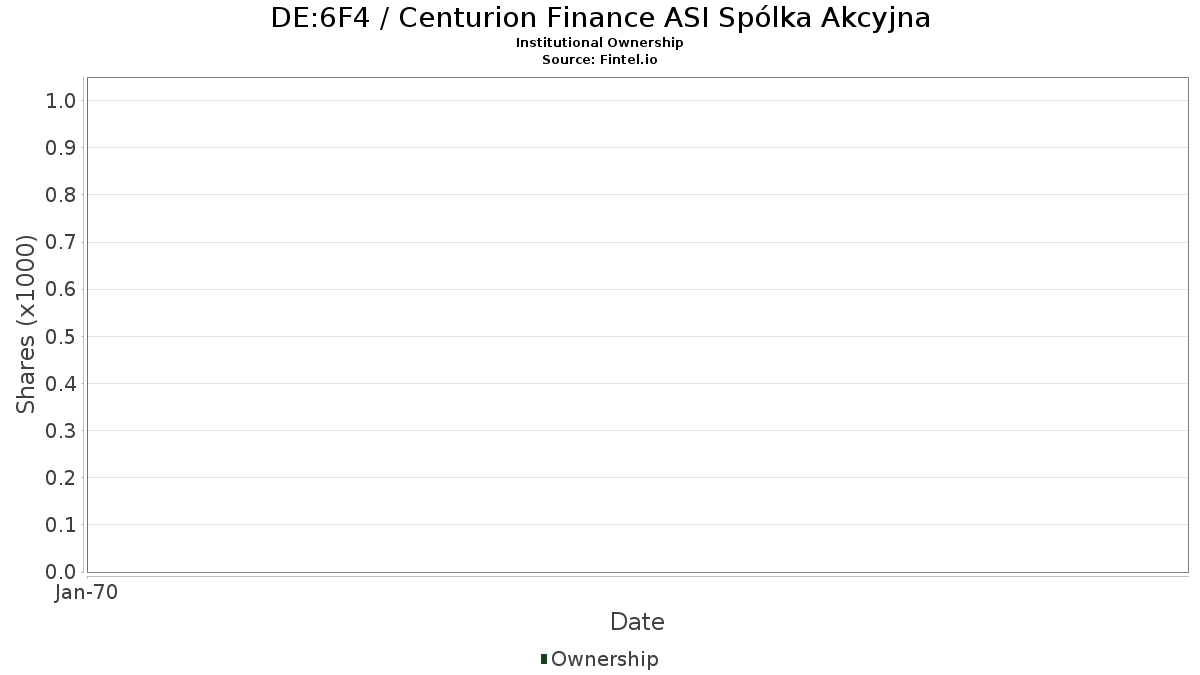Click the Jan-70 date axis label

(x=87, y=593)
